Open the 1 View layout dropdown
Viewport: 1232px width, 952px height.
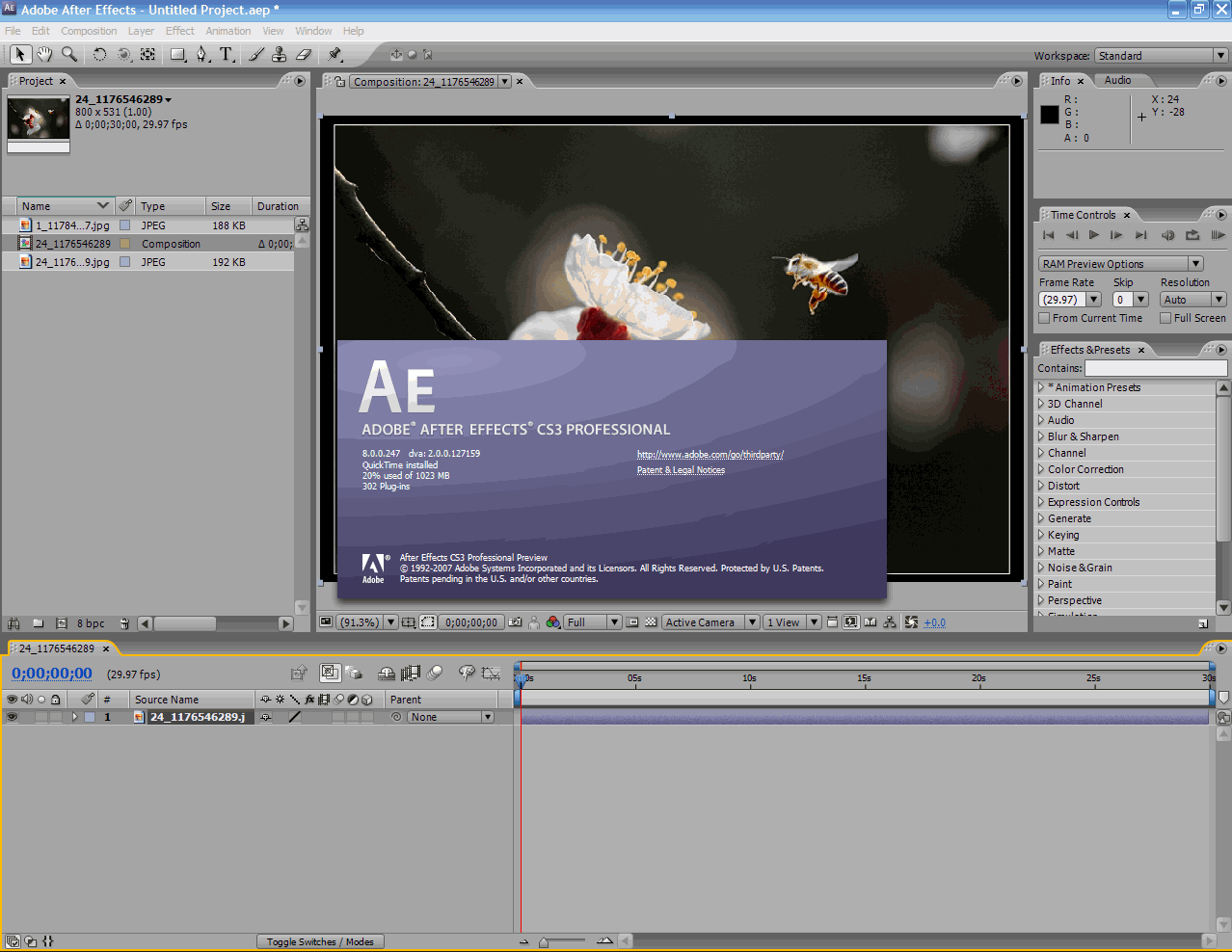click(x=792, y=622)
